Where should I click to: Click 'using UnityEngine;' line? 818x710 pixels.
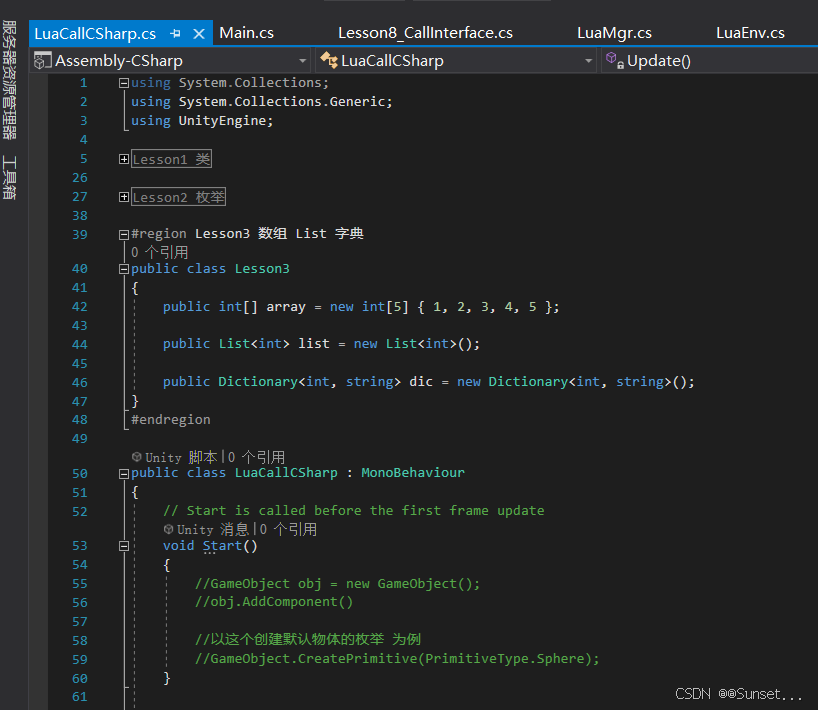[x=202, y=121]
